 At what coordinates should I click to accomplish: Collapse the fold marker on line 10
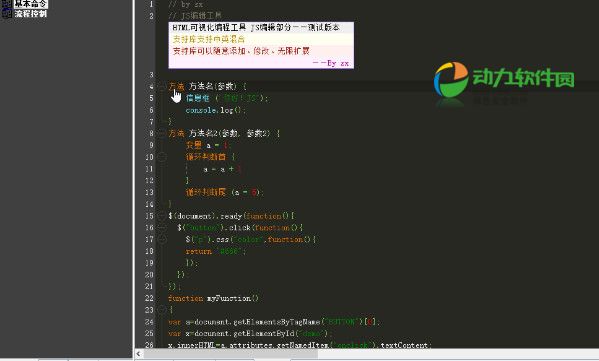point(162,157)
